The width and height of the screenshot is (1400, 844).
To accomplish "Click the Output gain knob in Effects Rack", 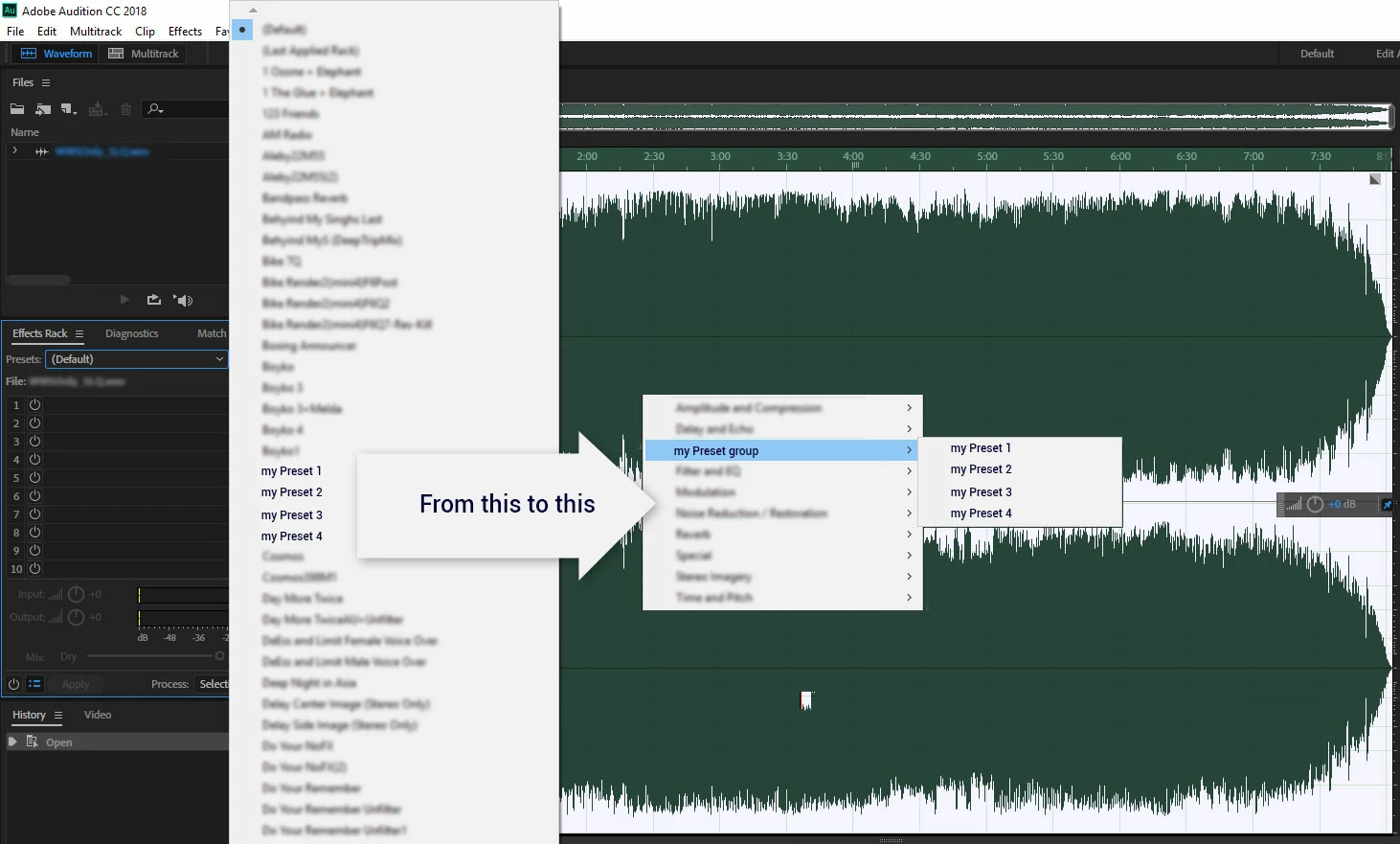I will click(x=77, y=617).
